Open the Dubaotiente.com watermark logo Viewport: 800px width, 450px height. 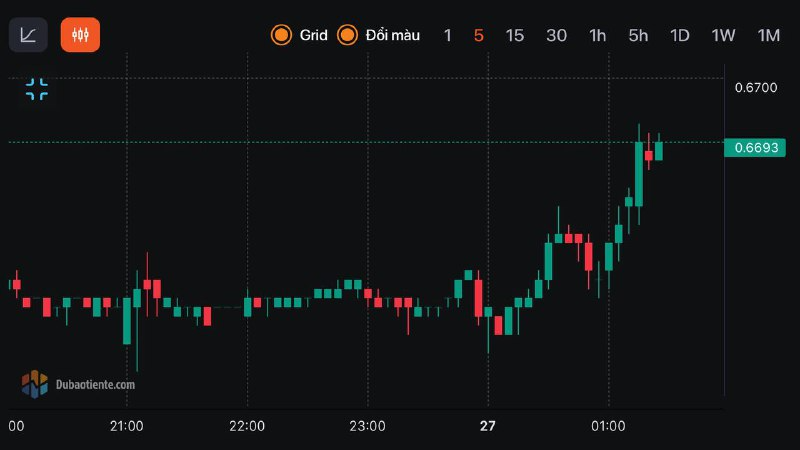(78, 383)
